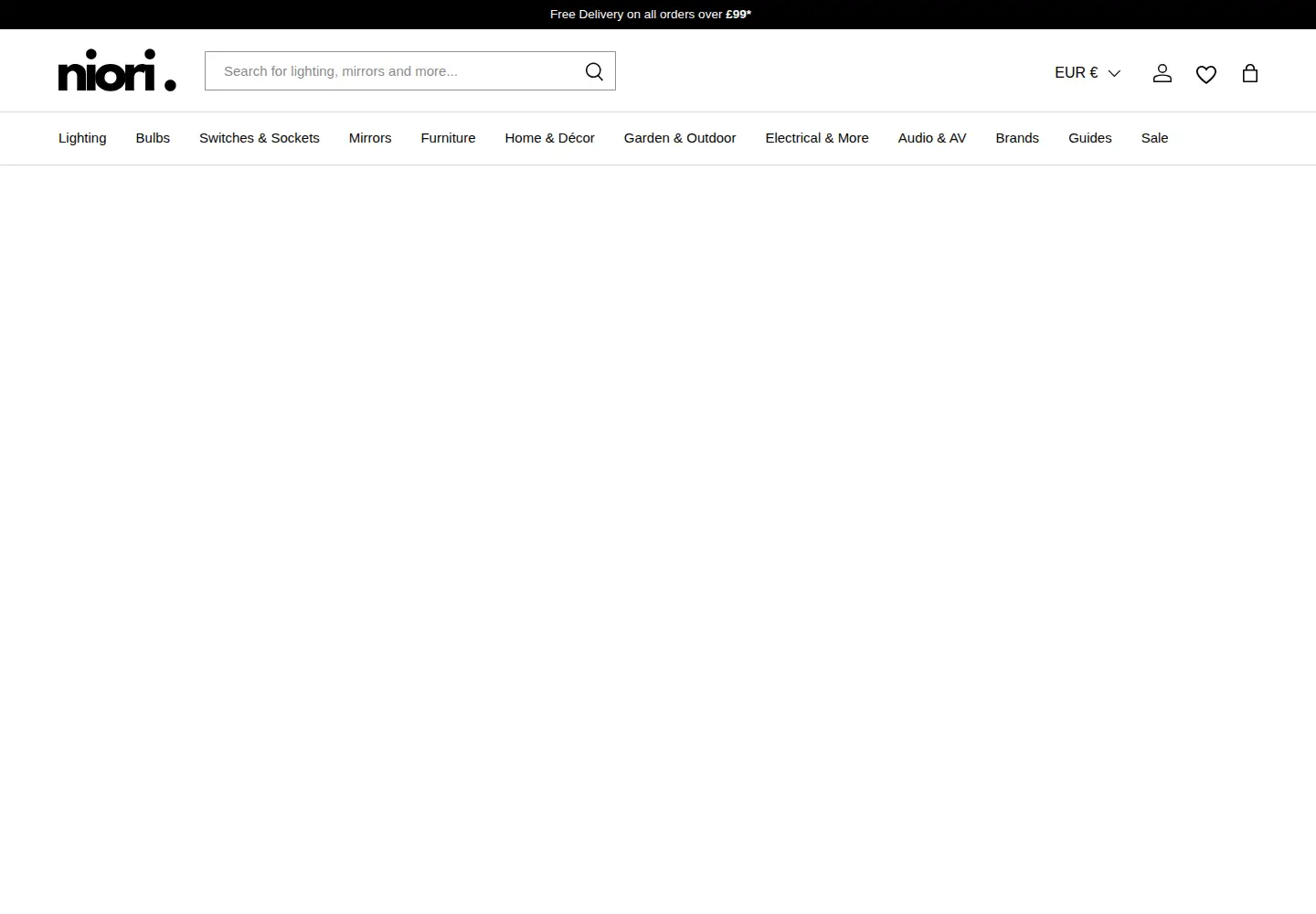Open the Electrical & More menu
The width and height of the screenshot is (1316, 914).
coord(817,138)
